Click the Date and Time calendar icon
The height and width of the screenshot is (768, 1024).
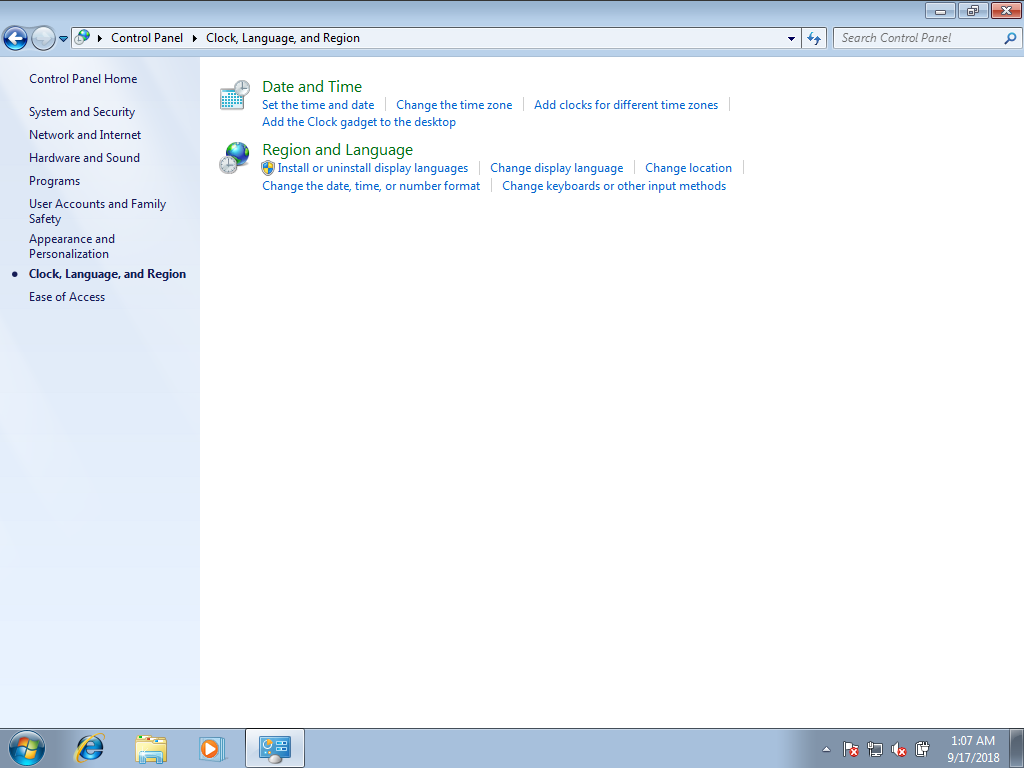(234, 95)
